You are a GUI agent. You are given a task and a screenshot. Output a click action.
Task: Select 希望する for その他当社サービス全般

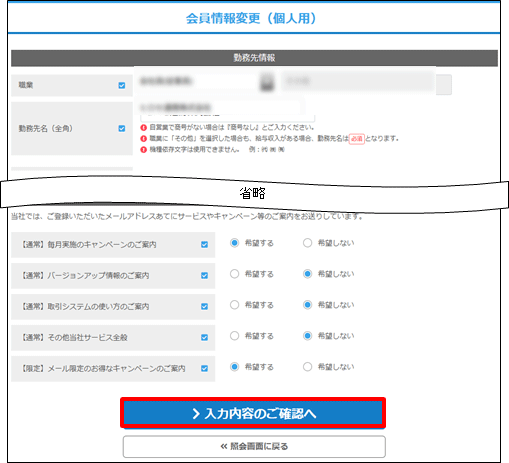[x=234, y=336]
